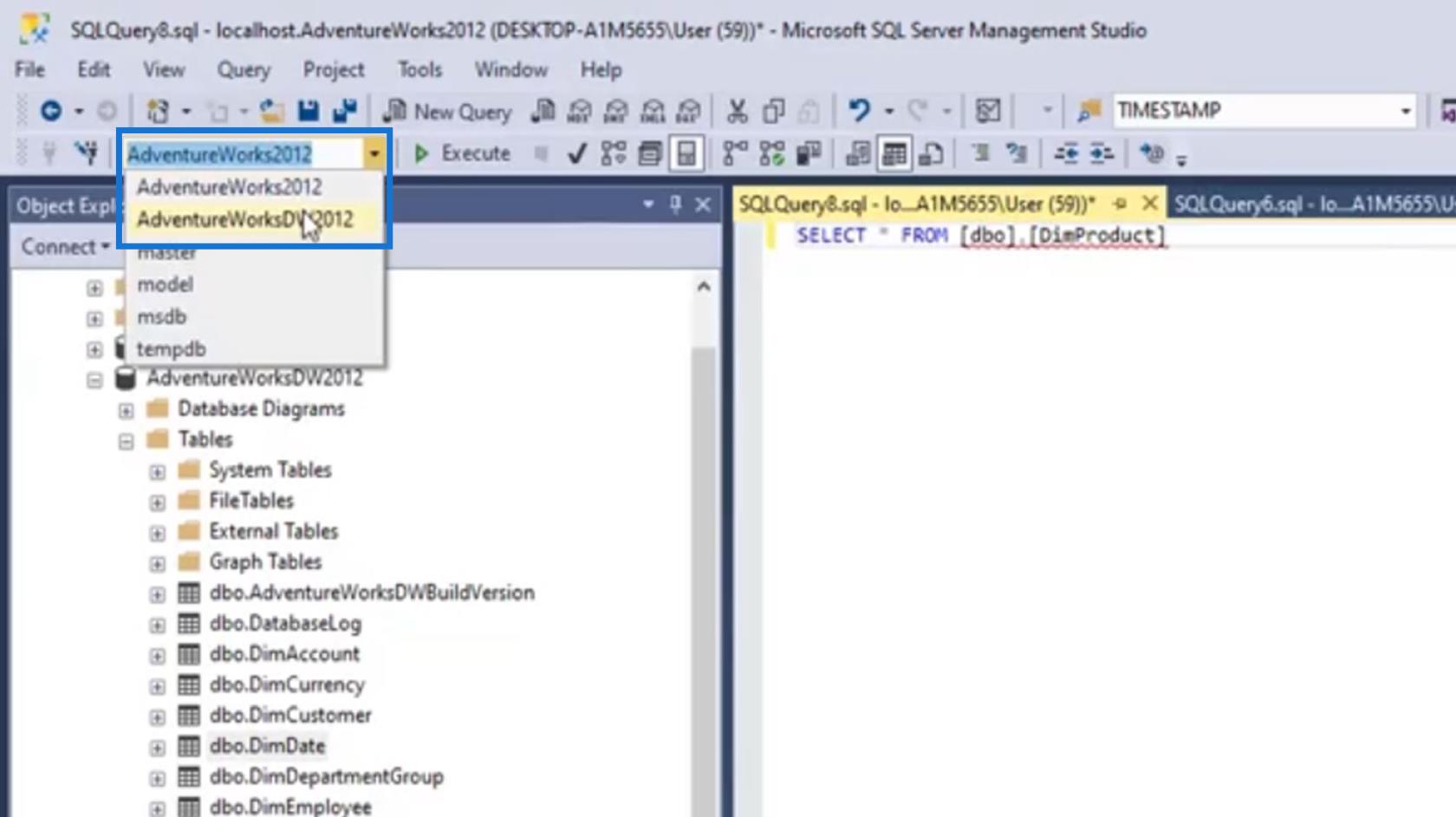Open an Analysis Services XMLA query
1456x817 pixels.
653,111
